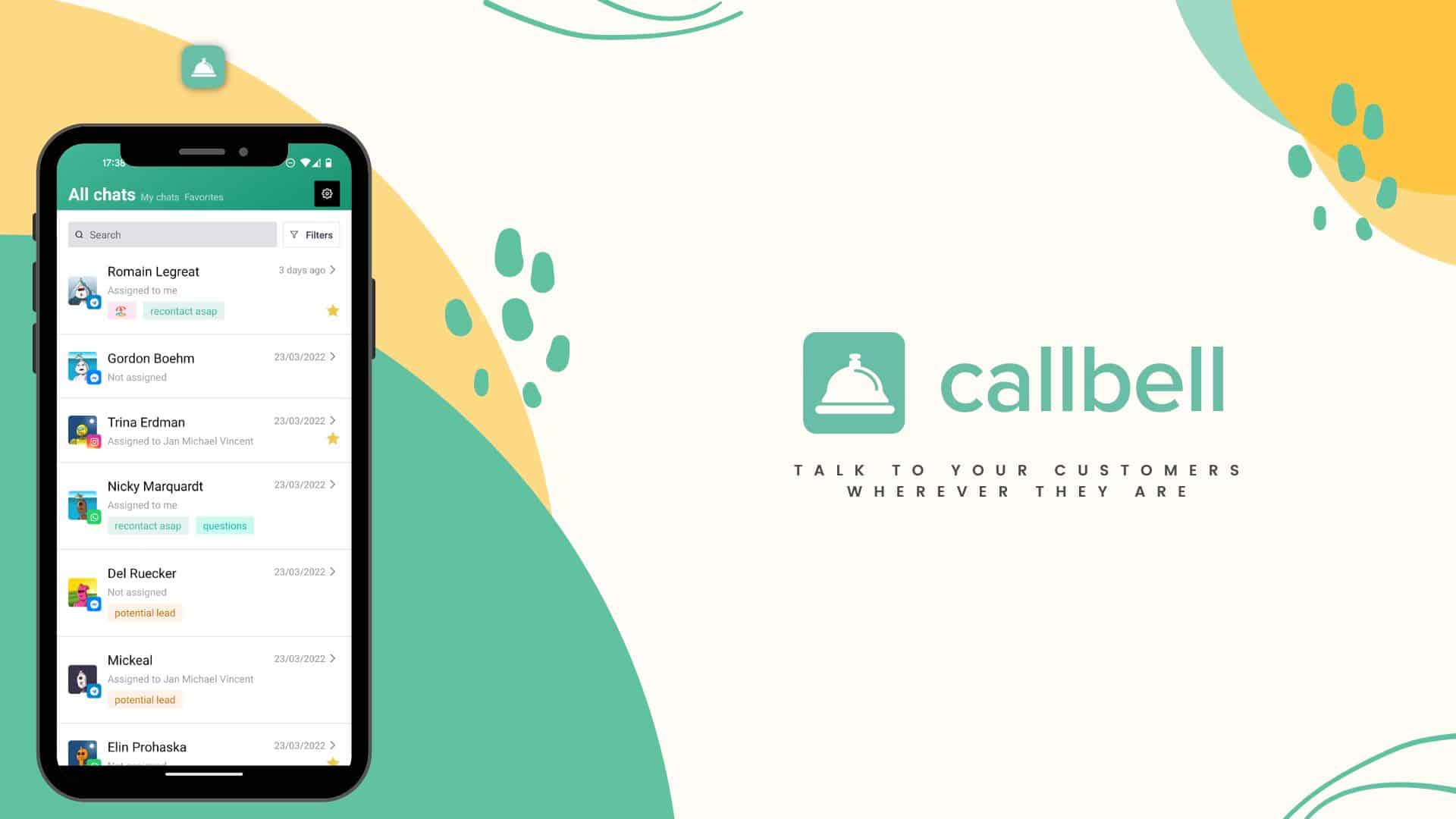Click the WhatsApp channel icon on Nicky Marquardt
The image size is (1456, 819).
pos(94,514)
